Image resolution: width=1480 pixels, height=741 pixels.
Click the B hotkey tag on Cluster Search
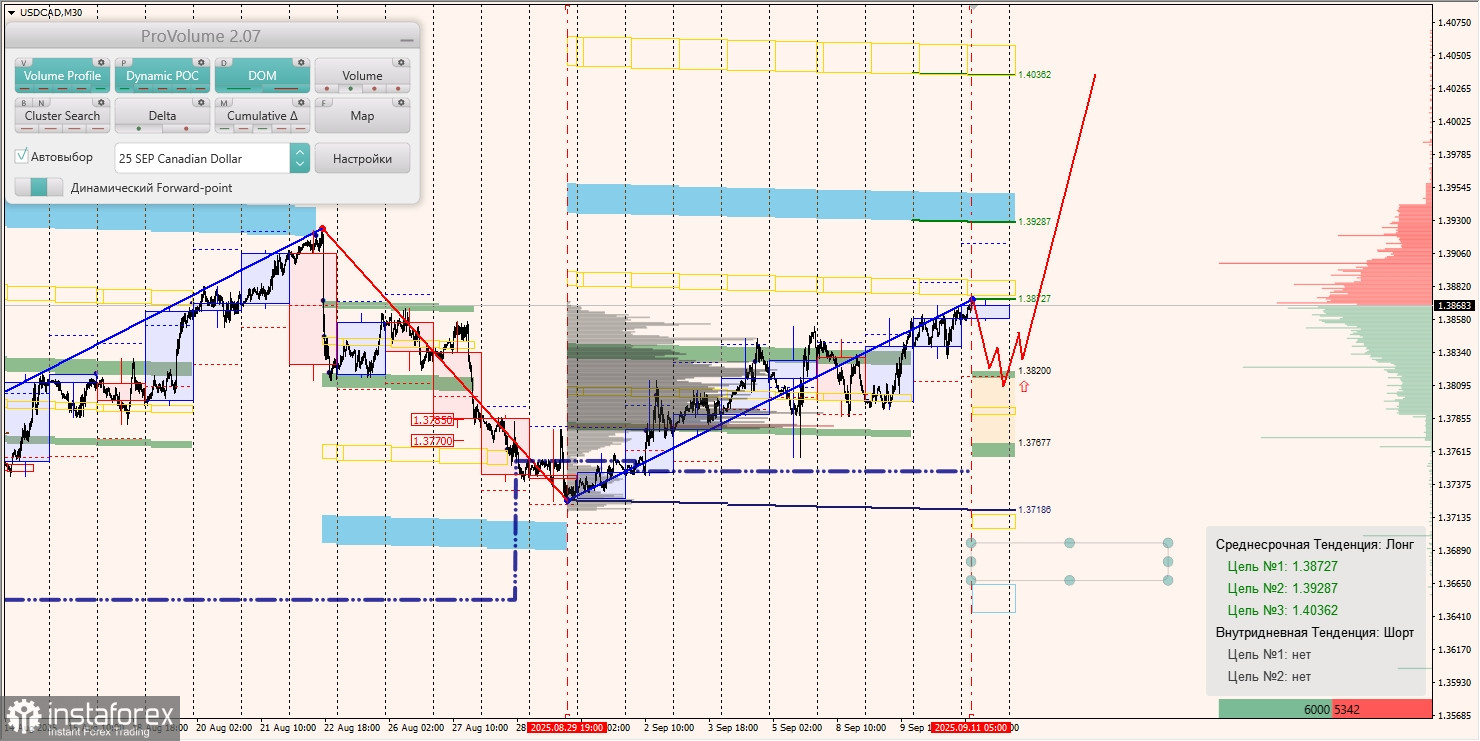coord(23,102)
